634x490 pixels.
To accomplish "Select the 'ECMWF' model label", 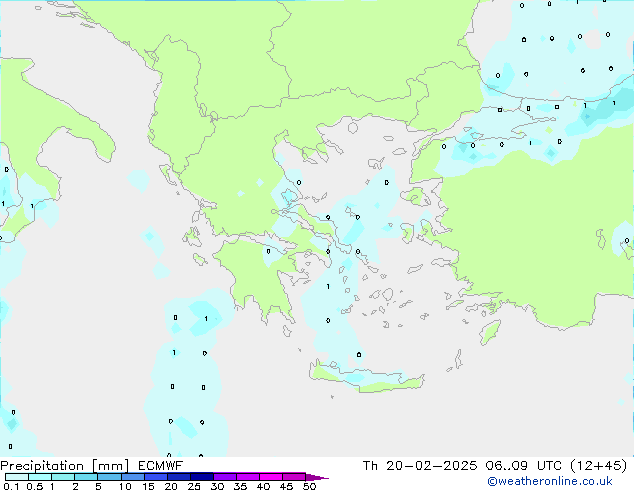I will pos(161,466).
